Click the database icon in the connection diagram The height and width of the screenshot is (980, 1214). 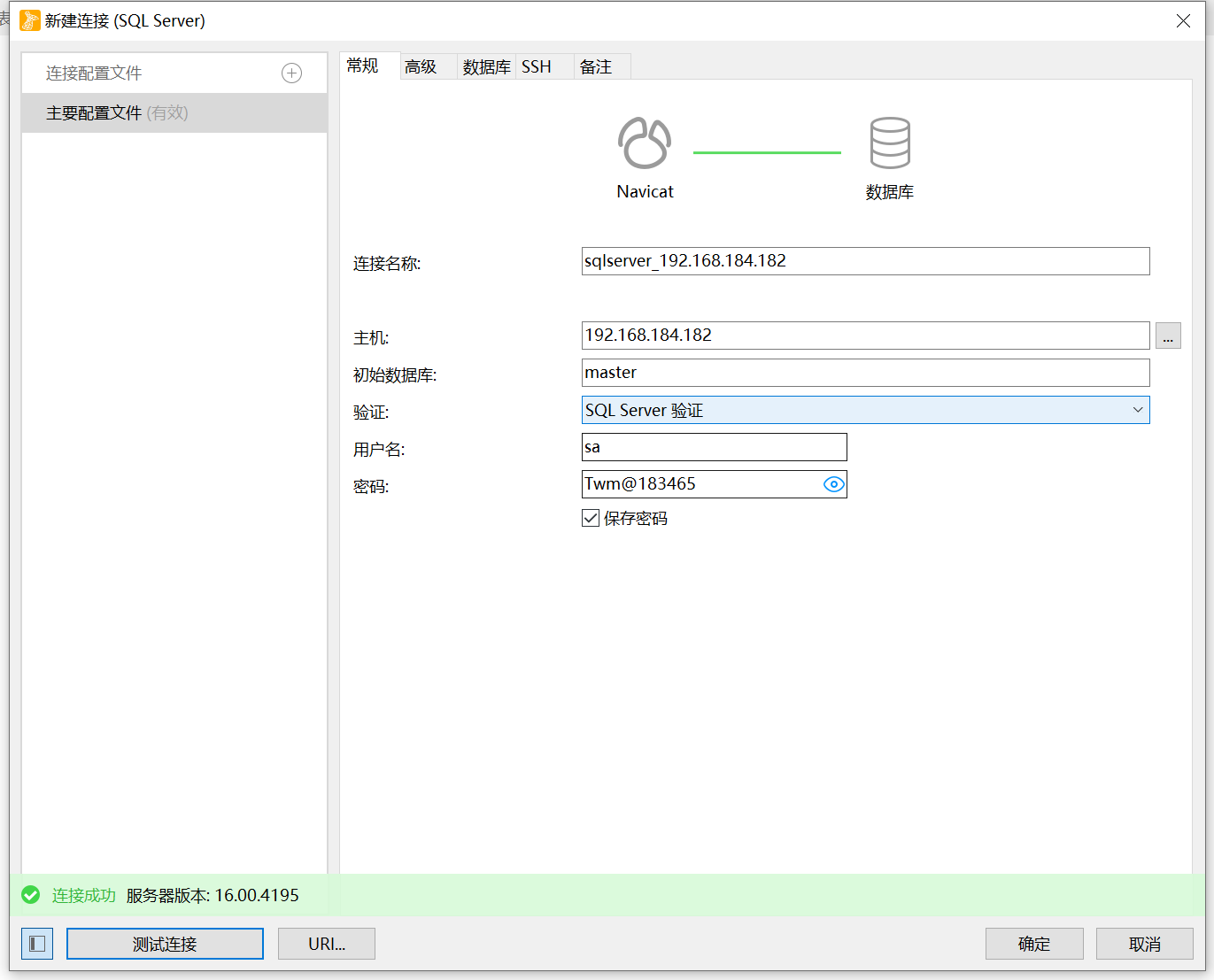coord(889,142)
